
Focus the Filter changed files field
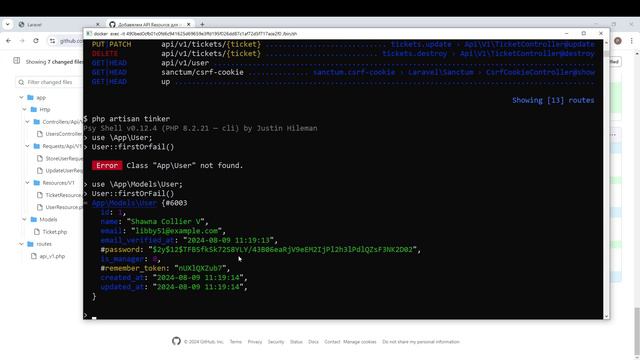(49, 82)
